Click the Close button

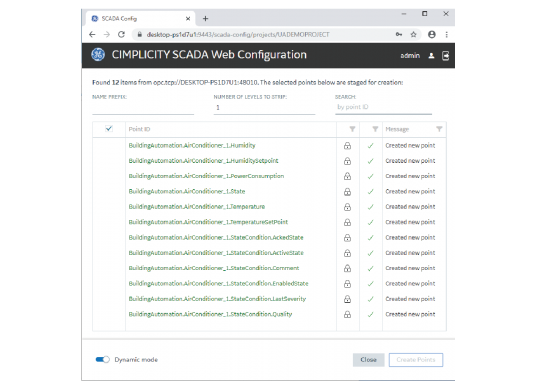pyautogui.click(x=368, y=360)
